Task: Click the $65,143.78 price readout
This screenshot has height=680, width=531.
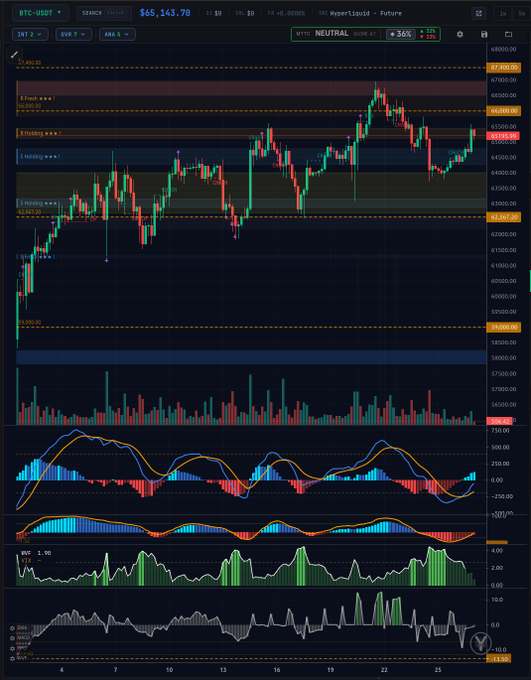Action: pyautogui.click(x=165, y=13)
